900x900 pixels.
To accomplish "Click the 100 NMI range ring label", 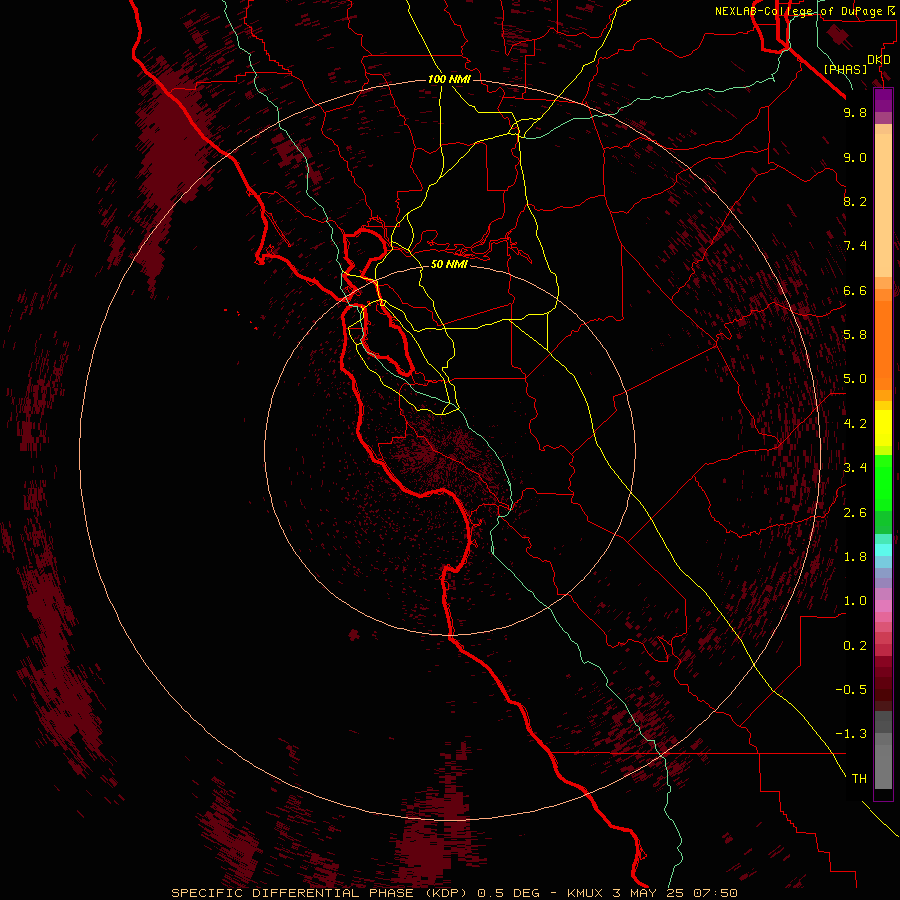I will point(449,79).
